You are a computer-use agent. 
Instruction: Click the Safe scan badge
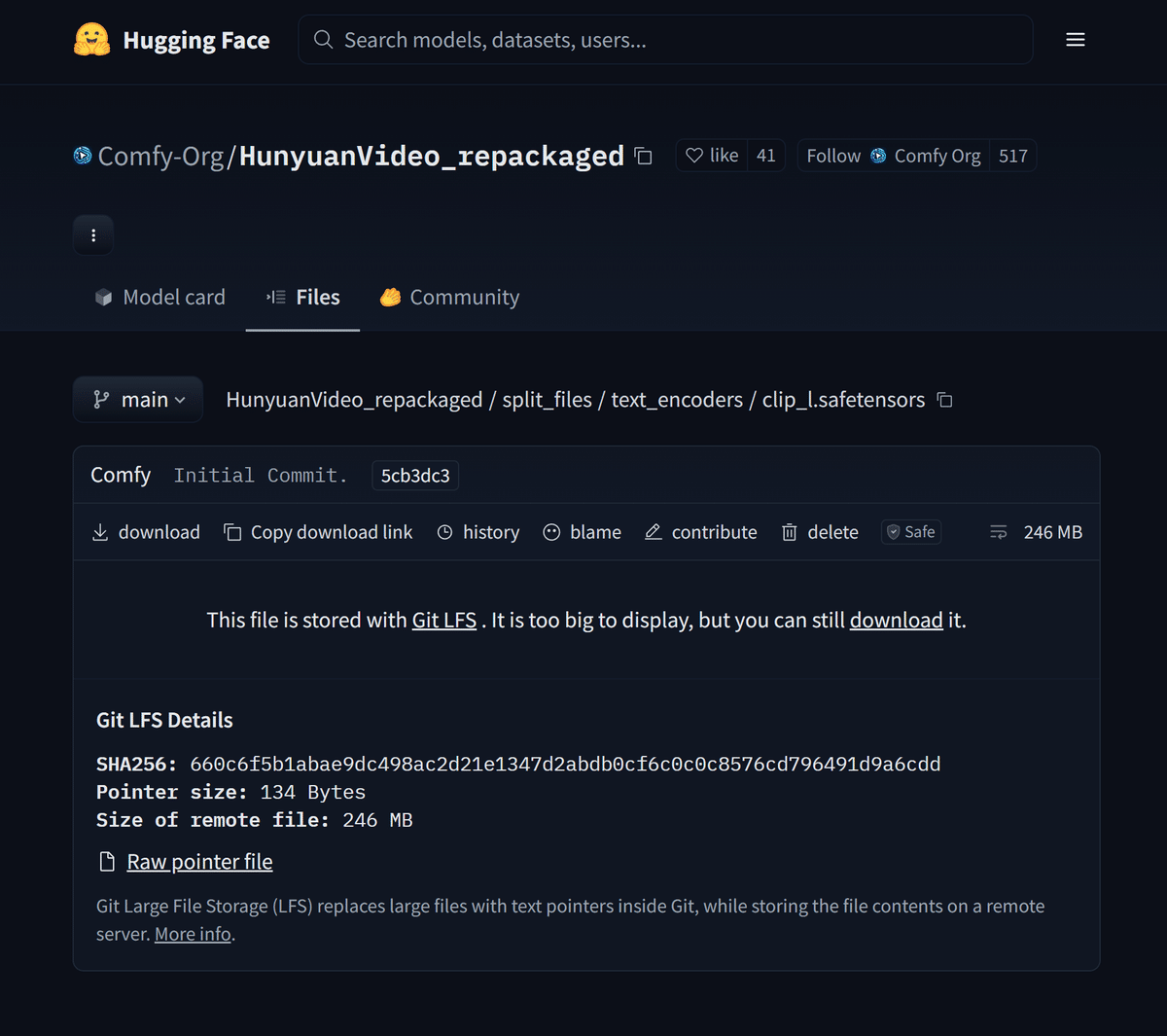pos(911,532)
